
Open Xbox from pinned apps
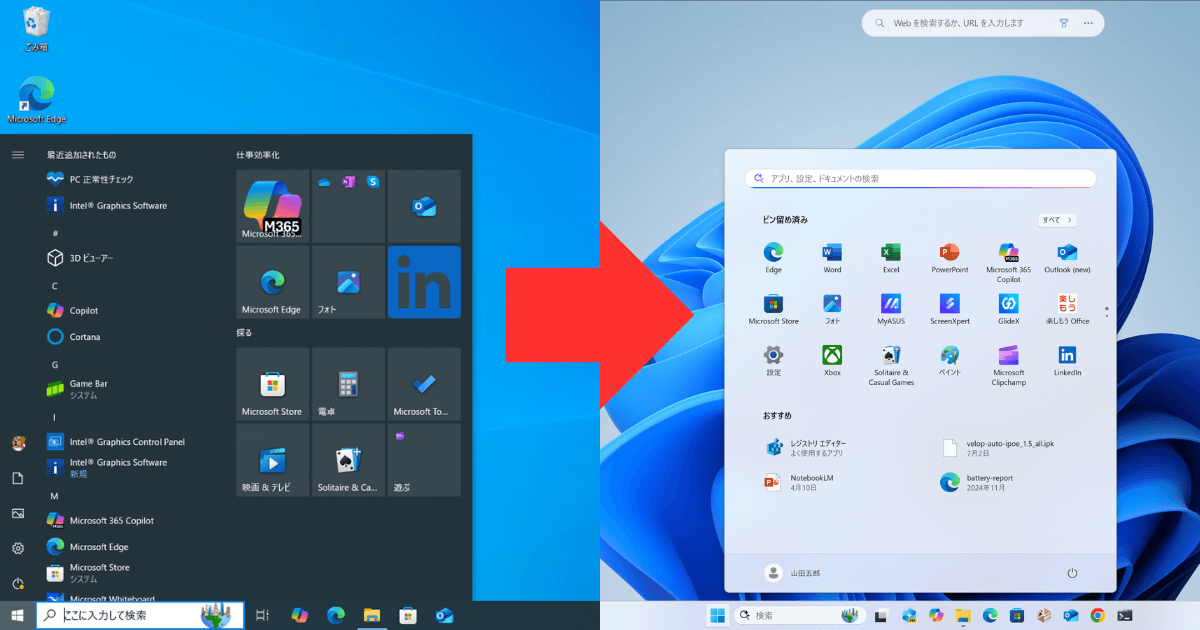[832, 361]
